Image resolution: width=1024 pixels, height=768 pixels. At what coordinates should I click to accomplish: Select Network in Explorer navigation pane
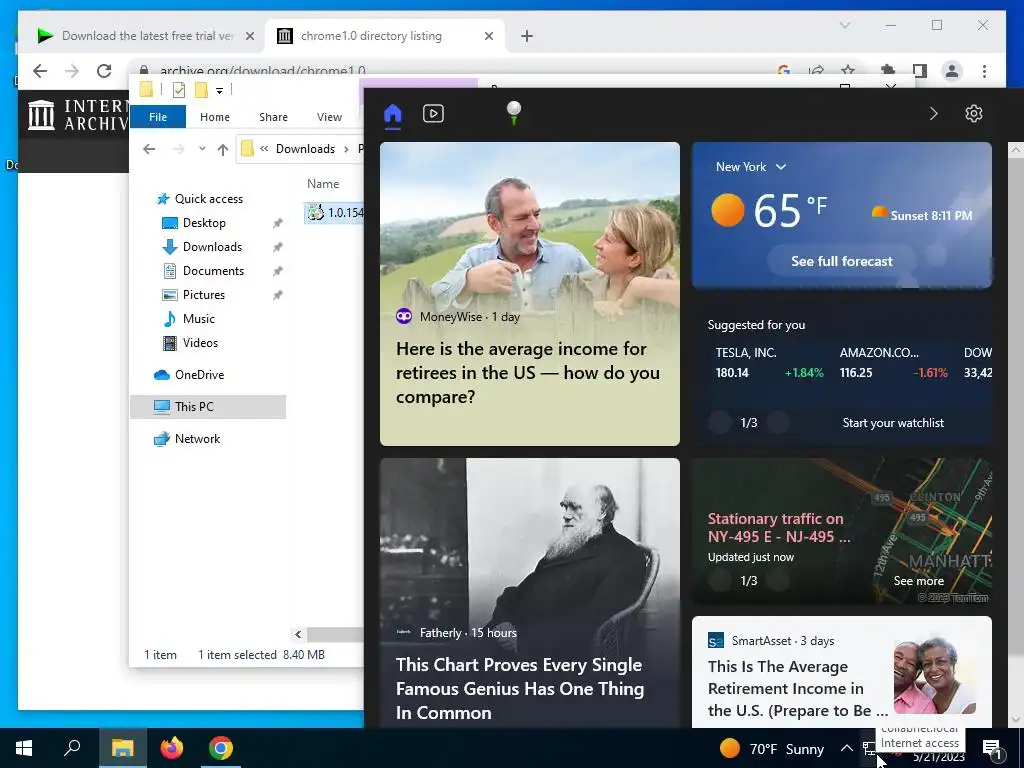(197, 439)
